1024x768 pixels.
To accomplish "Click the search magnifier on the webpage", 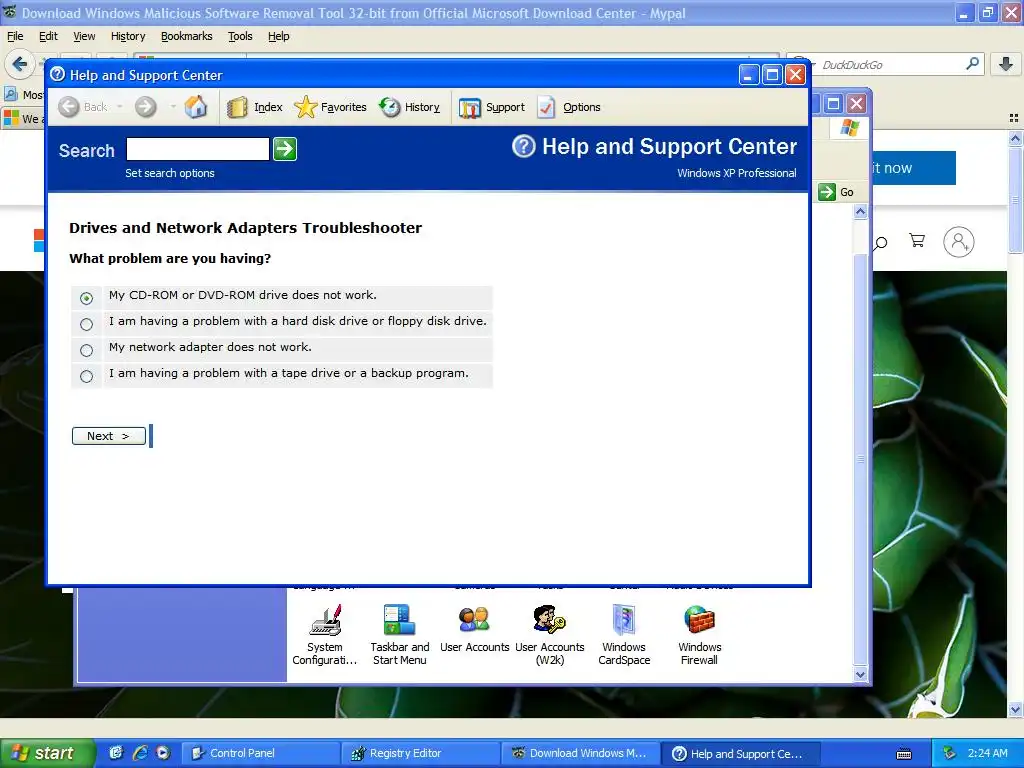I will coord(881,244).
